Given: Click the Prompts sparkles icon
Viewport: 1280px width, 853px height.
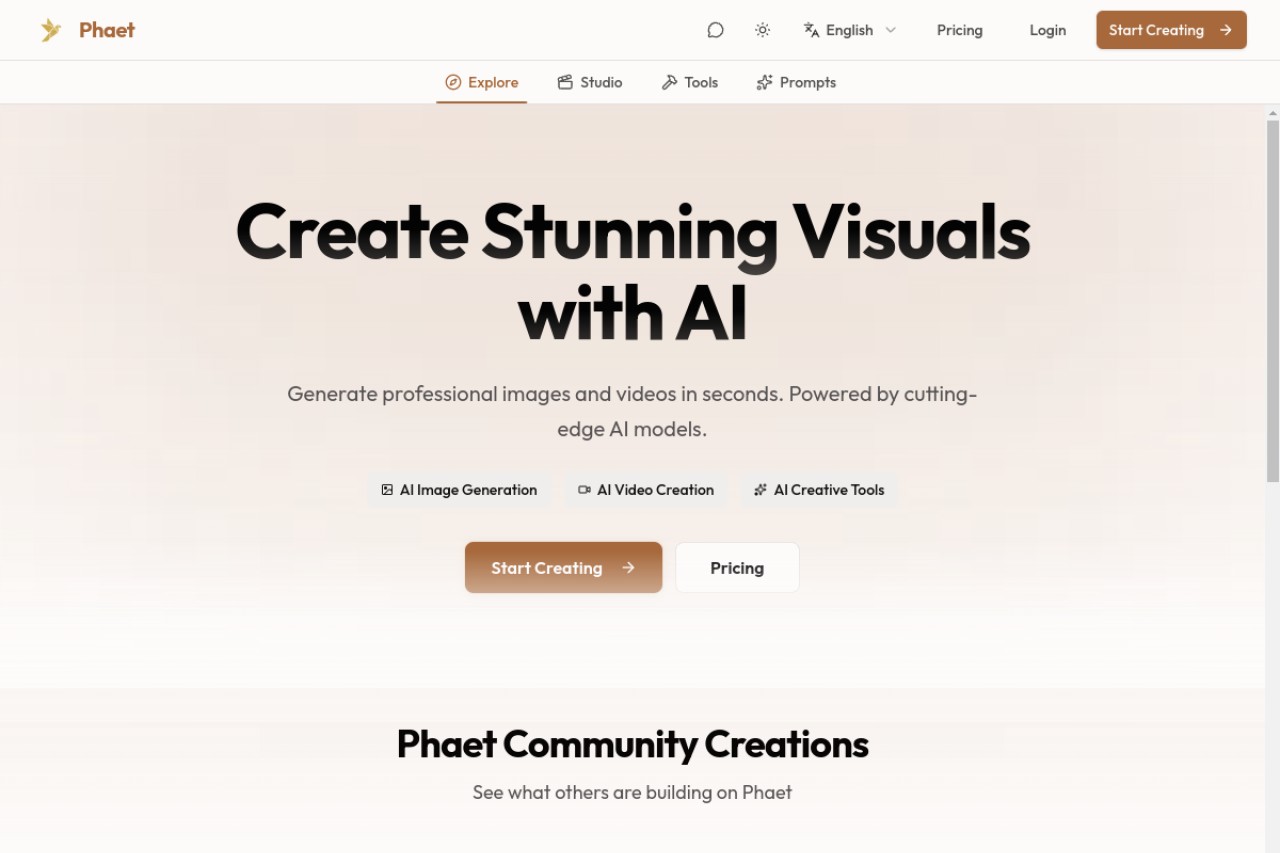Looking at the screenshot, I should tap(764, 82).
